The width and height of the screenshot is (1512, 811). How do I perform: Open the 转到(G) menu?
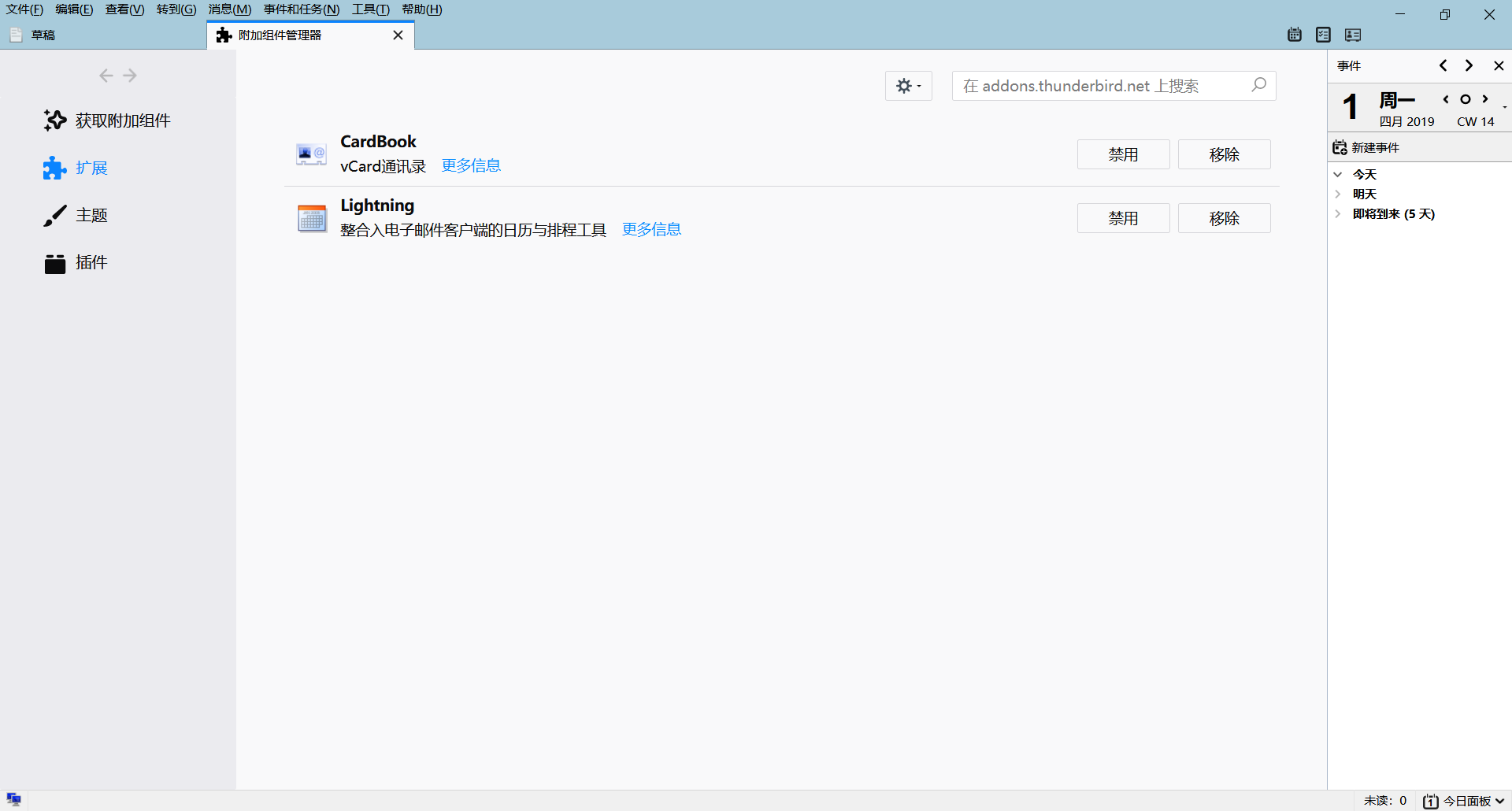point(176,9)
